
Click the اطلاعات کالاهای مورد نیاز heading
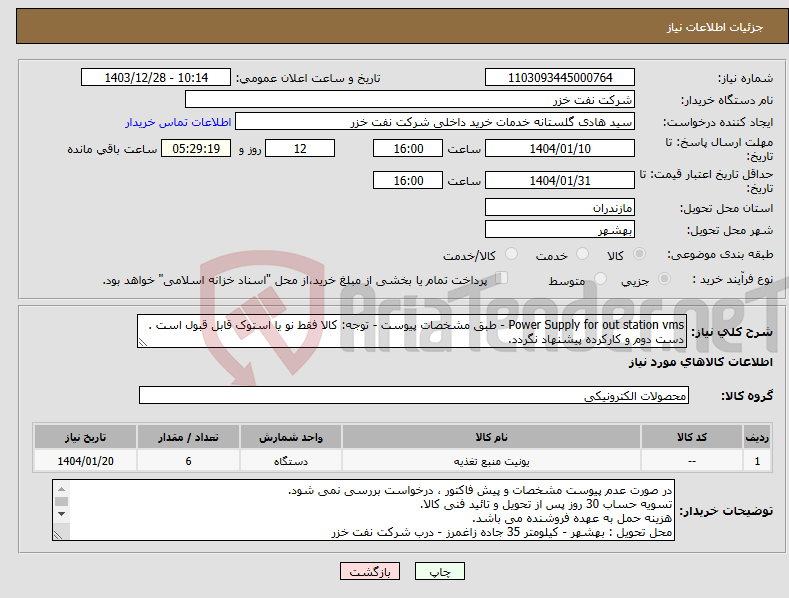click(x=700, y=362)
